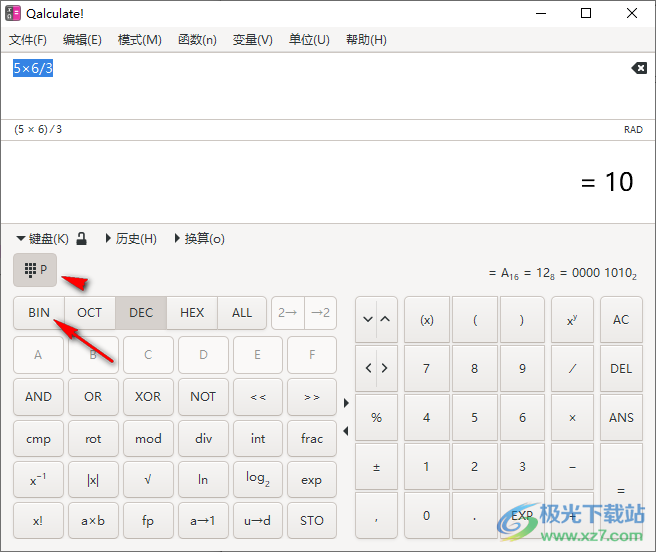
Task: Click the a×b factorize button
Action: pos(93,521)
